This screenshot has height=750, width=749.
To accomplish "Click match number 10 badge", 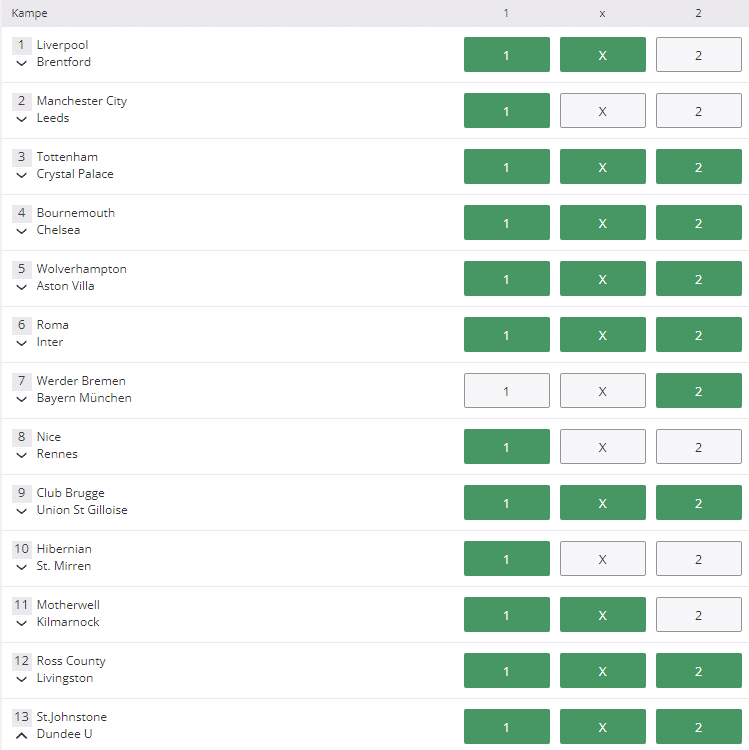I will tap(22, 549).
